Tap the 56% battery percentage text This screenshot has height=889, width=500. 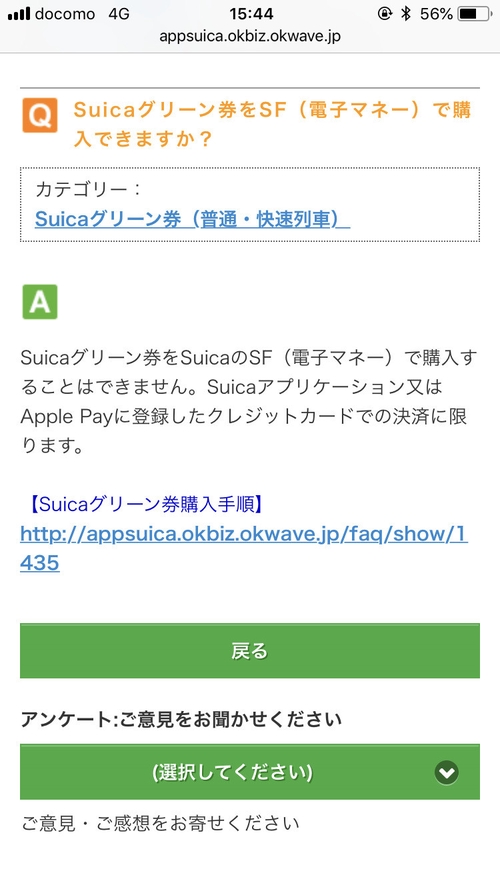(435, 14)
